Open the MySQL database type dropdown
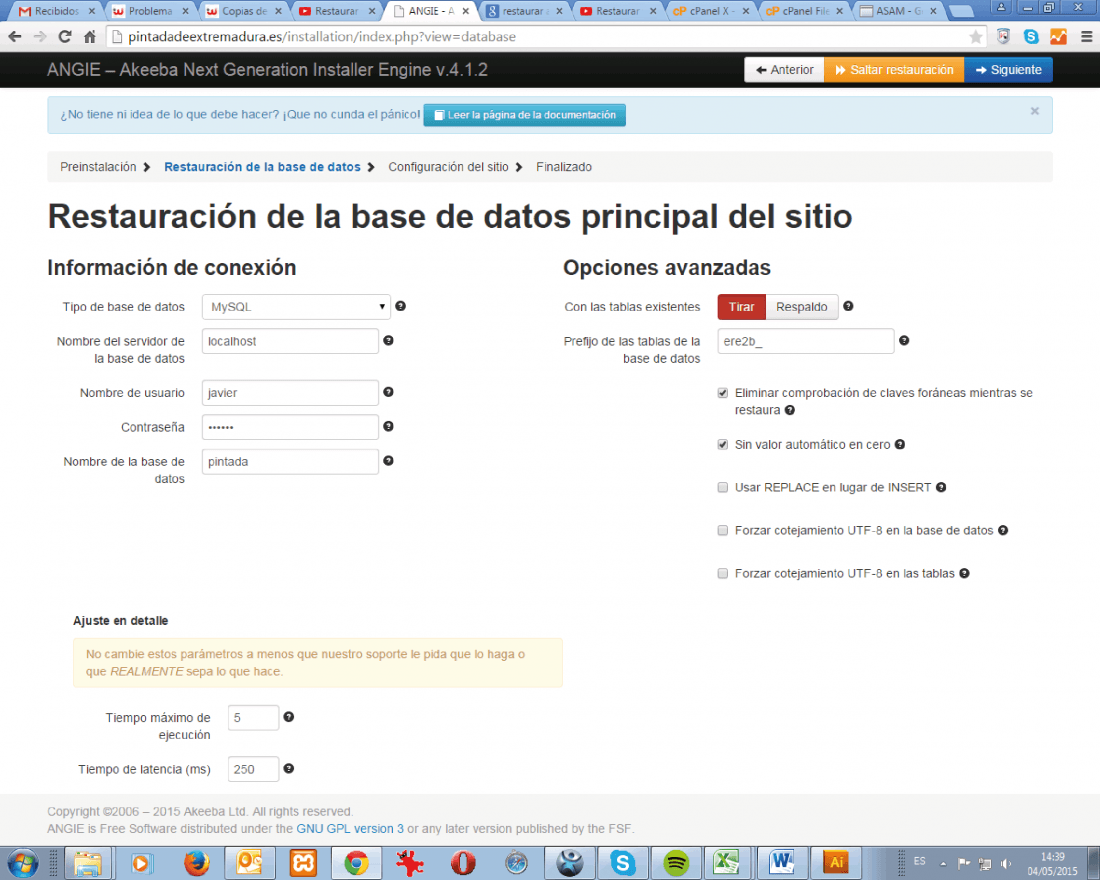Screen dimensions: 1100x880 click(296, 307)
